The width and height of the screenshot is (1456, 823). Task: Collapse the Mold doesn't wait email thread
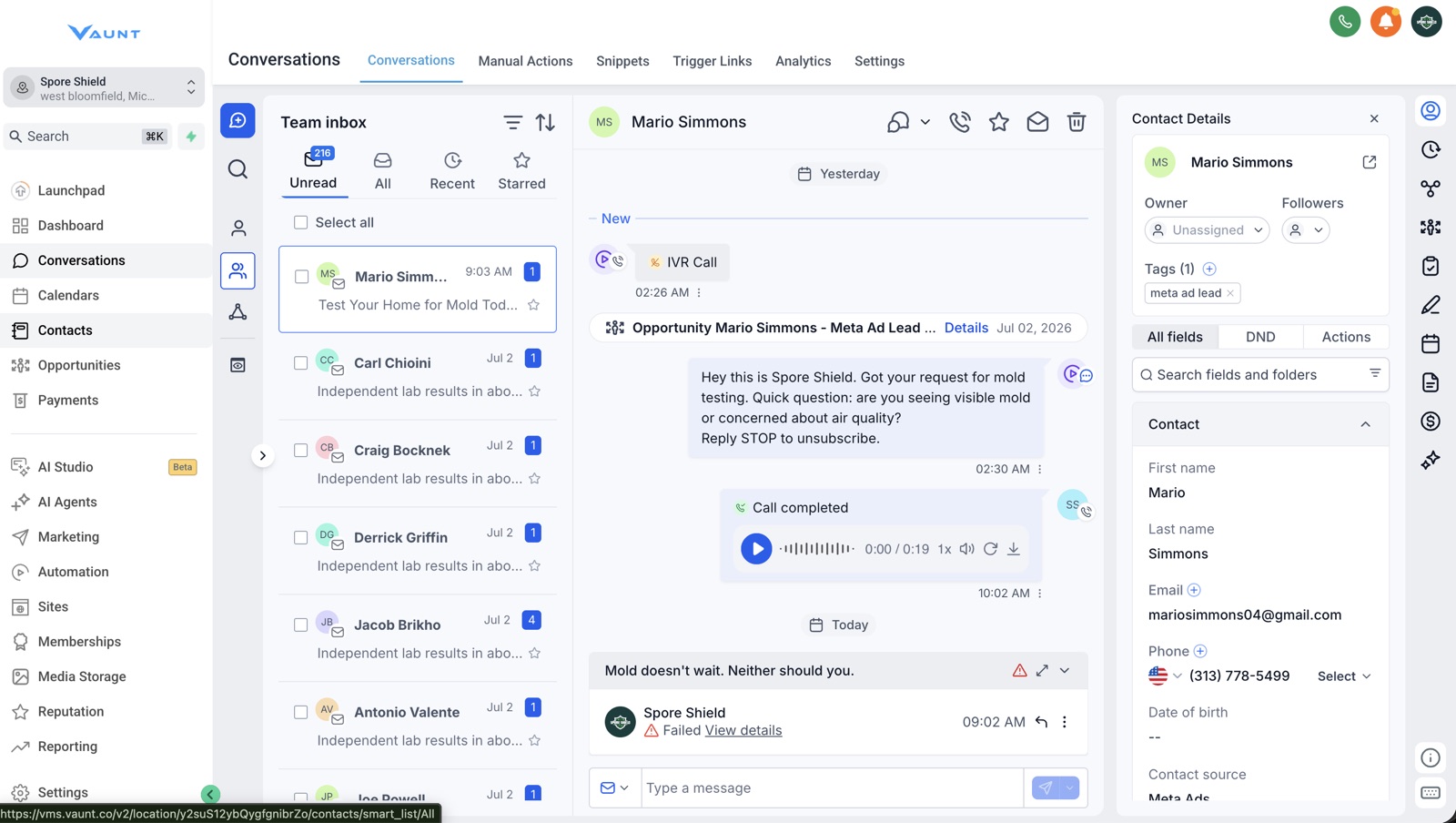tap(1065, 671)
